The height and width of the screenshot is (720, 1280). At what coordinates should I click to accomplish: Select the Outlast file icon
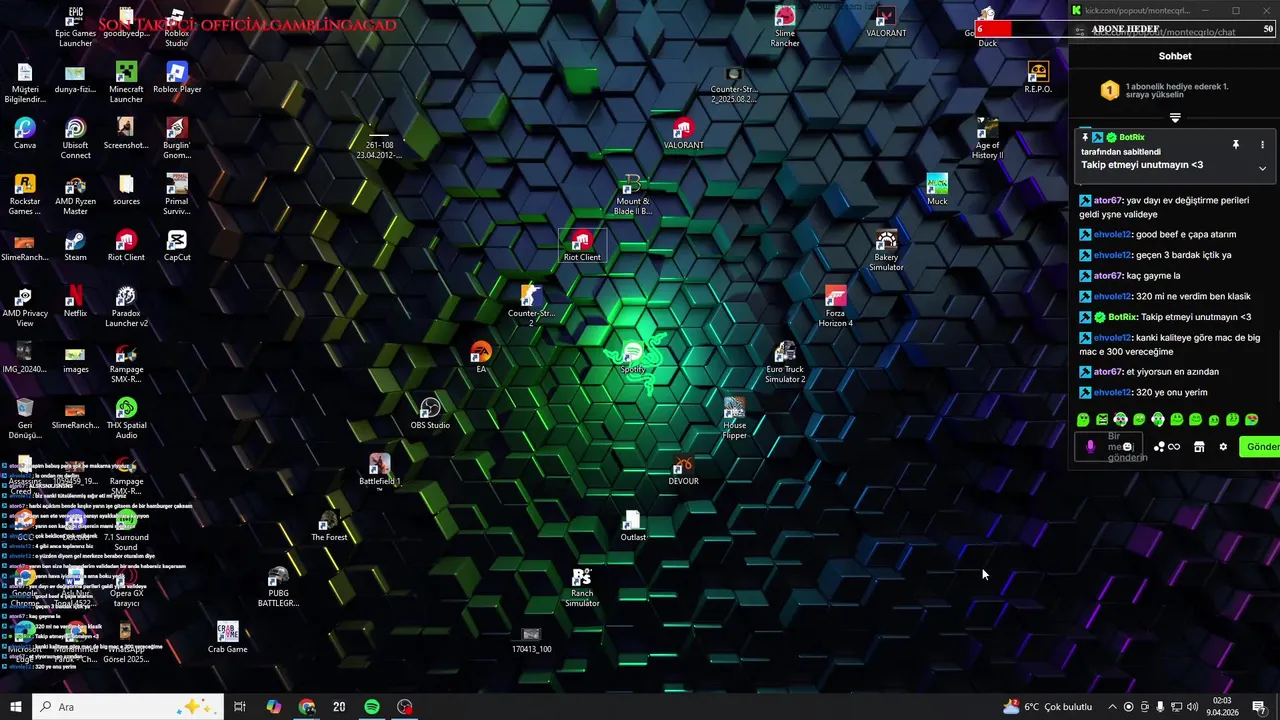click(632, 526)
